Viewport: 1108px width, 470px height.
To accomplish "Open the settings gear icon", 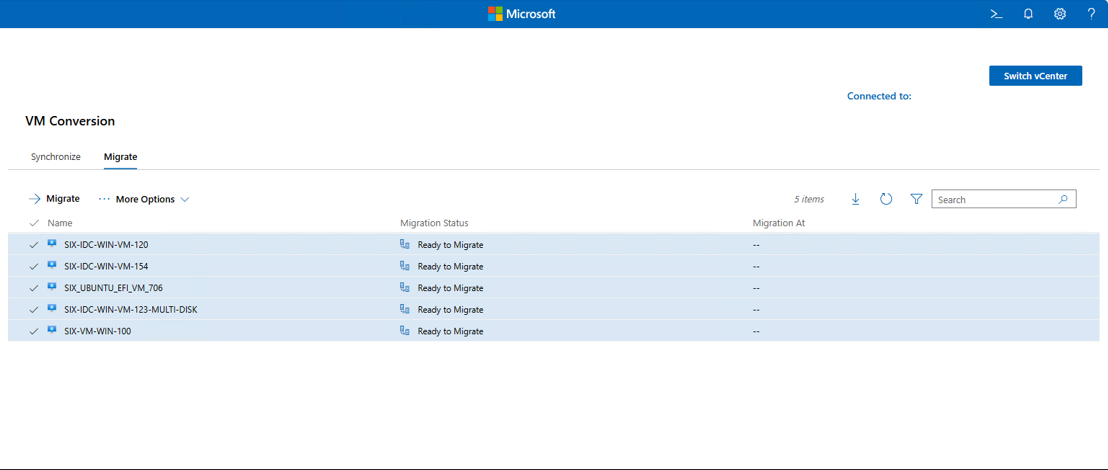I will click(1060, 14).
